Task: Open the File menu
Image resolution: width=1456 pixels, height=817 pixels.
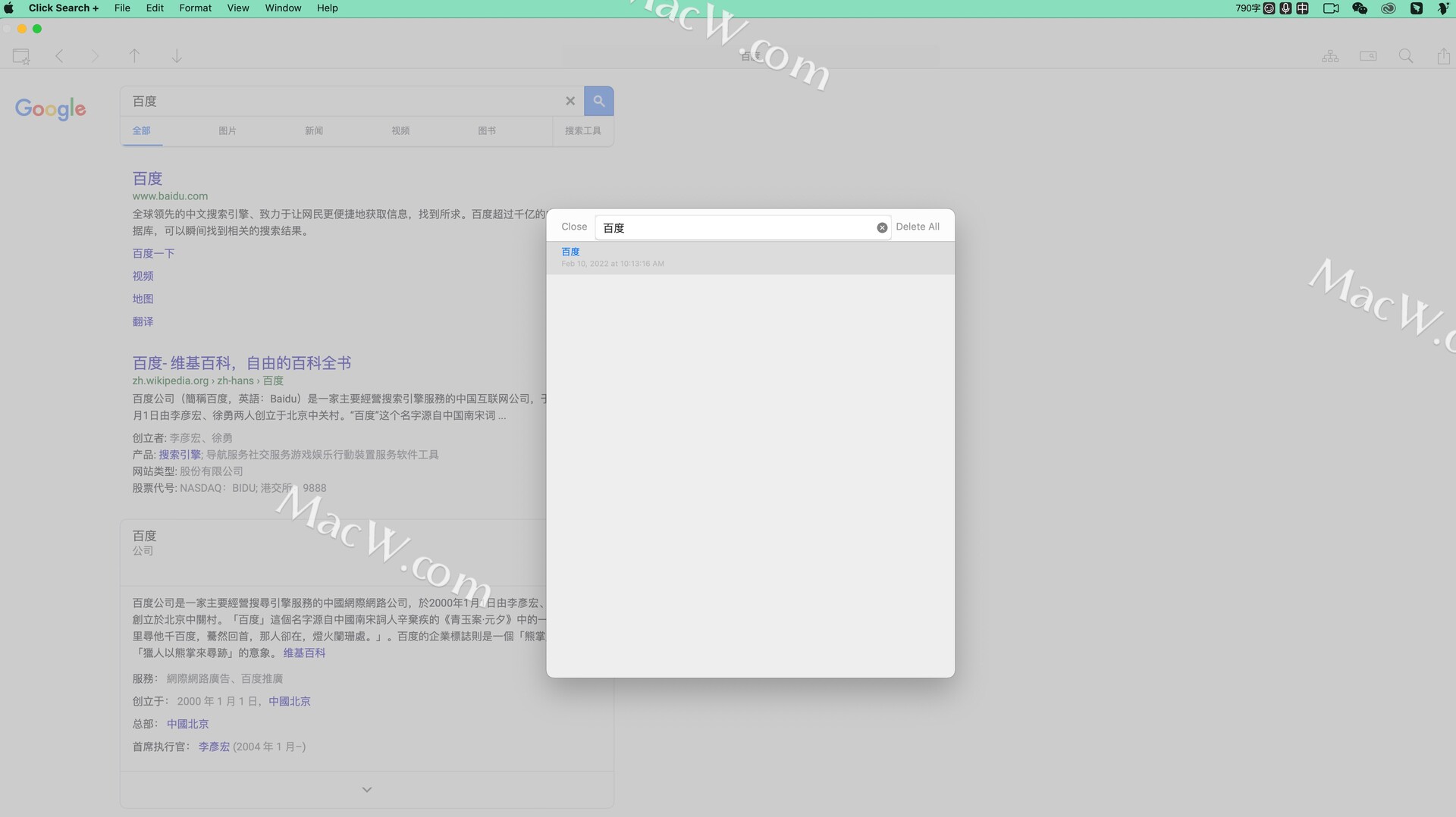Action: [122, 8]
